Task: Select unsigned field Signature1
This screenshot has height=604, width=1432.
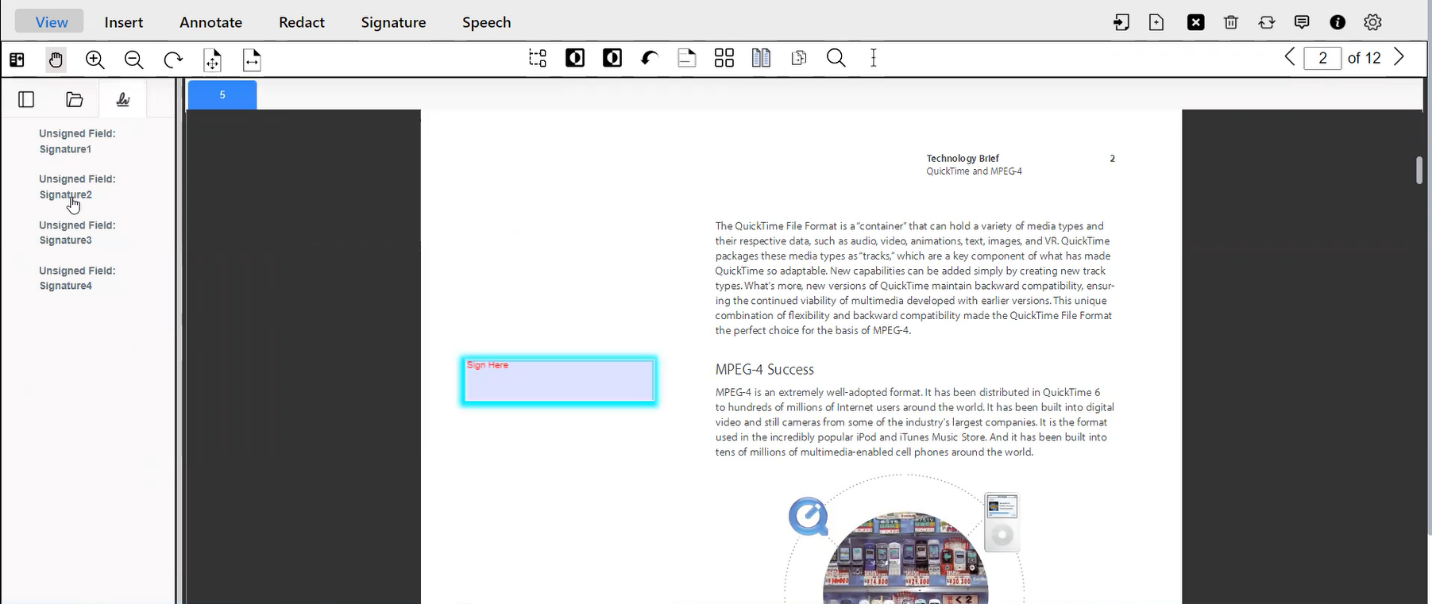Action: (x=77, y=141)
